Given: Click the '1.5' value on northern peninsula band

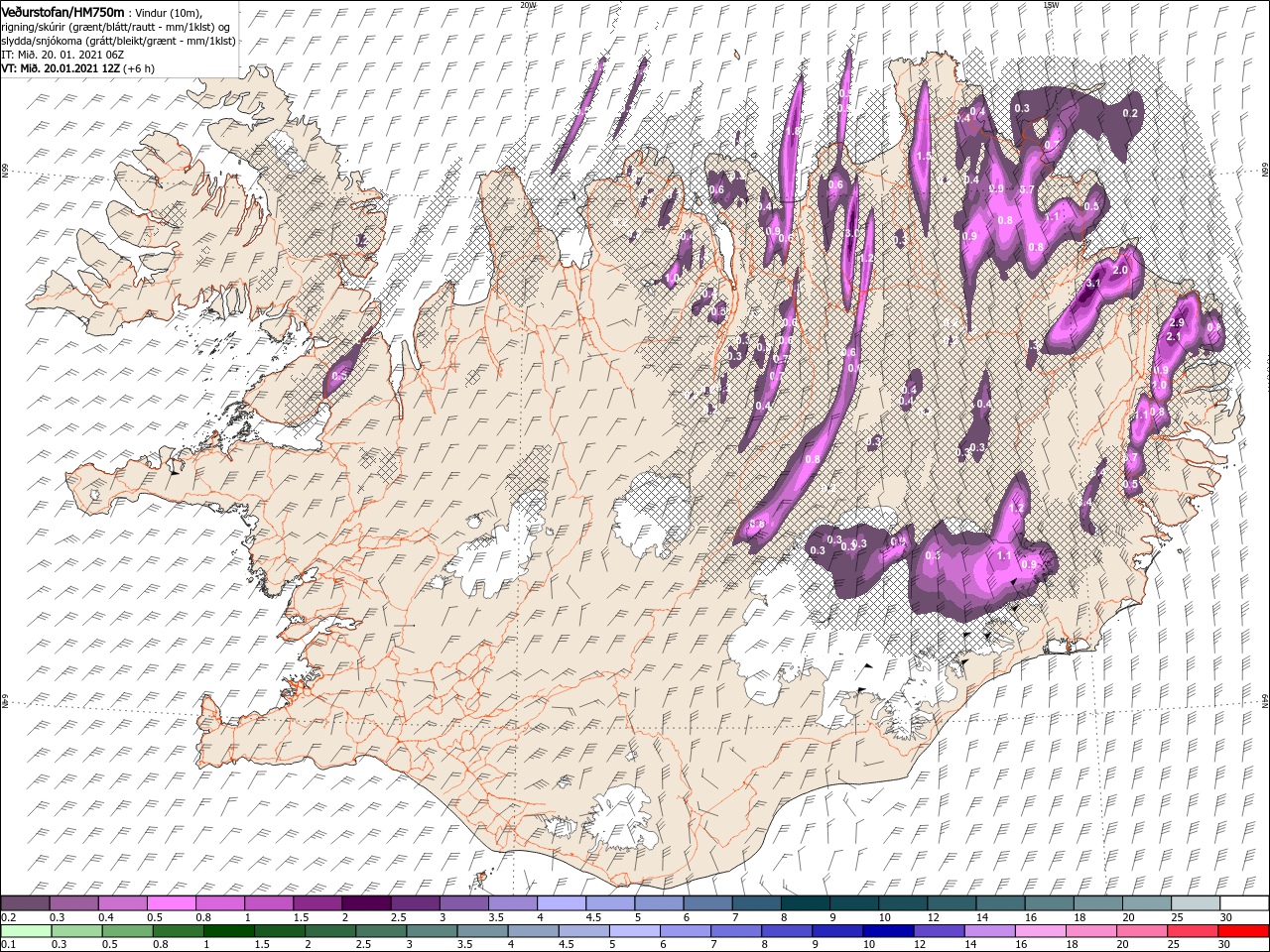Looking at the screenshot, I should [x=924, y=157].
